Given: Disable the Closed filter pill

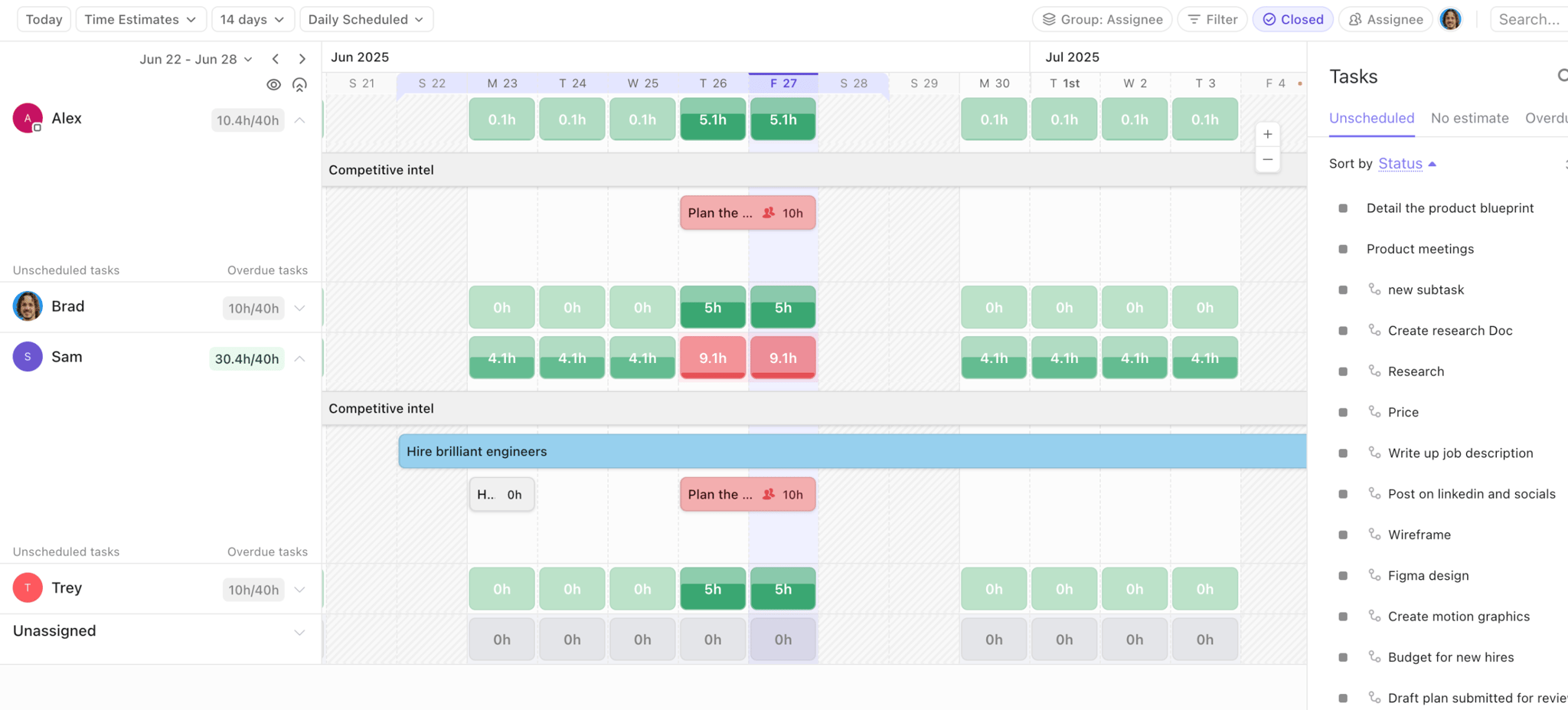Looking at the screenshot, I should click(1292, 19).
